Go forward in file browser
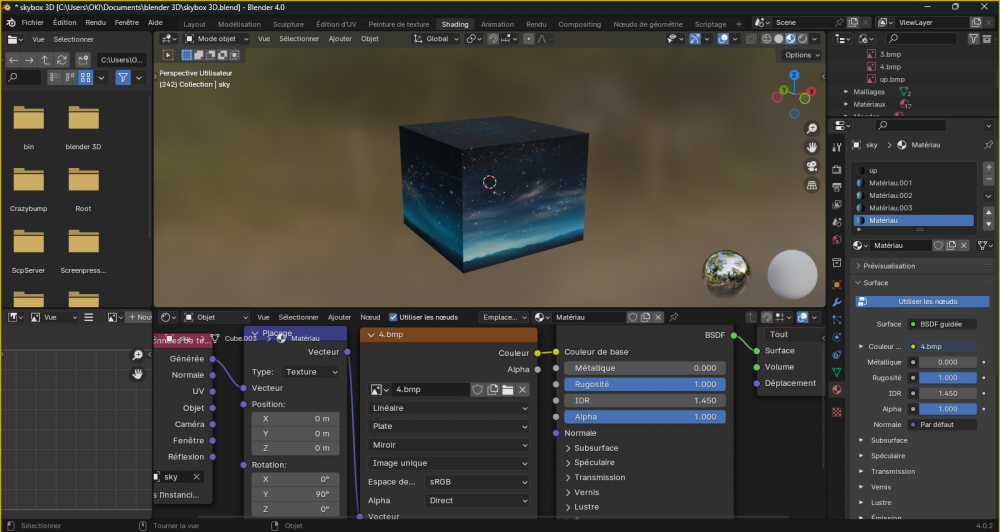The image size is (1000, 532). pos(29,60)
